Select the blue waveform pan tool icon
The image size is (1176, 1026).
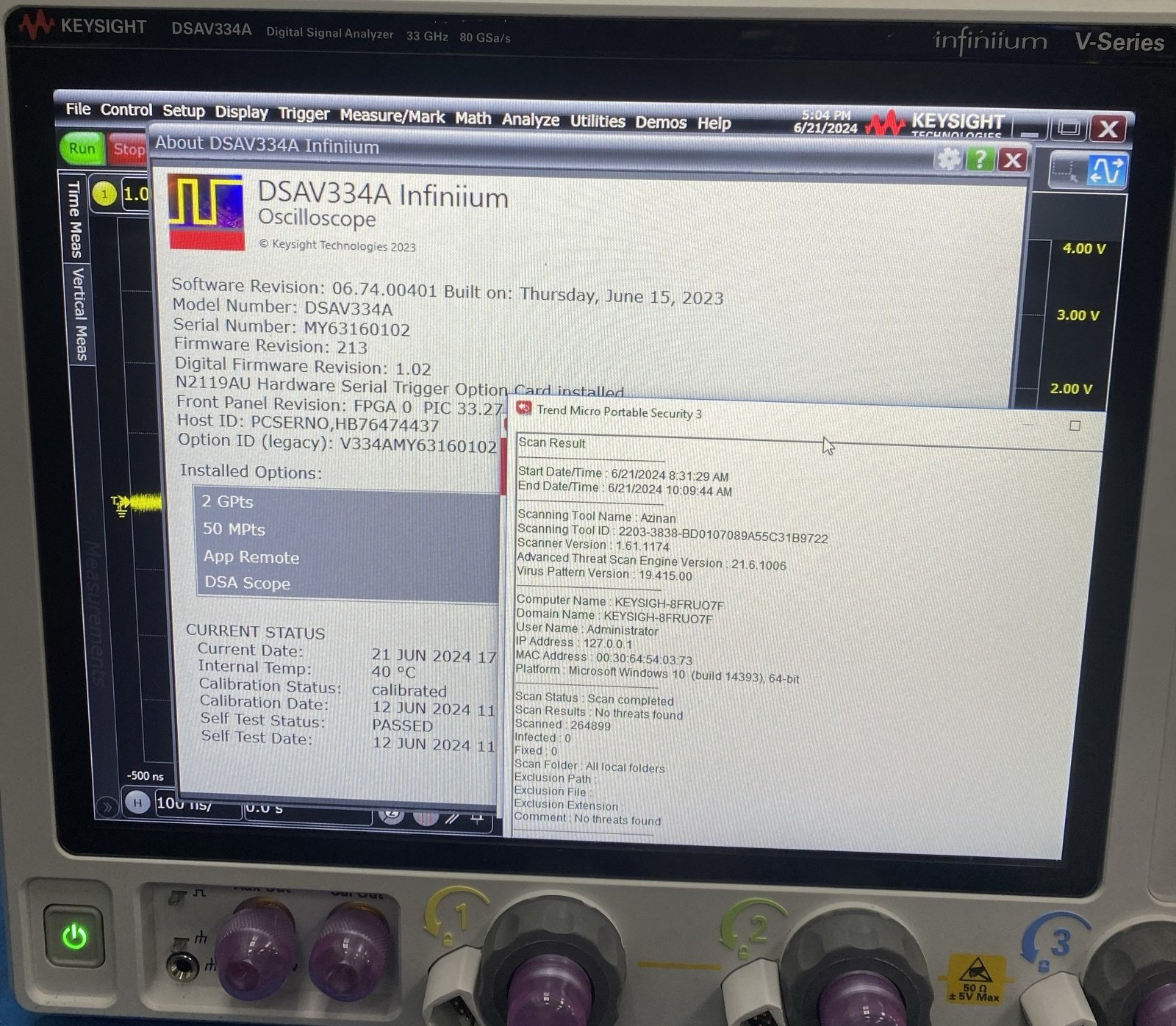[1106, 171]
